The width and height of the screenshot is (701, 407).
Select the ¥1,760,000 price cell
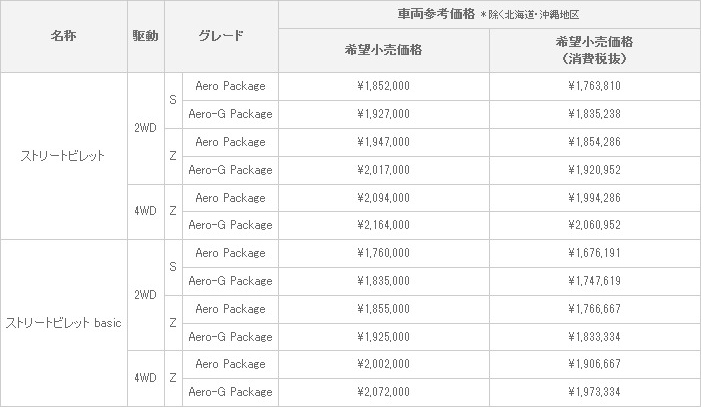point(384,253)
